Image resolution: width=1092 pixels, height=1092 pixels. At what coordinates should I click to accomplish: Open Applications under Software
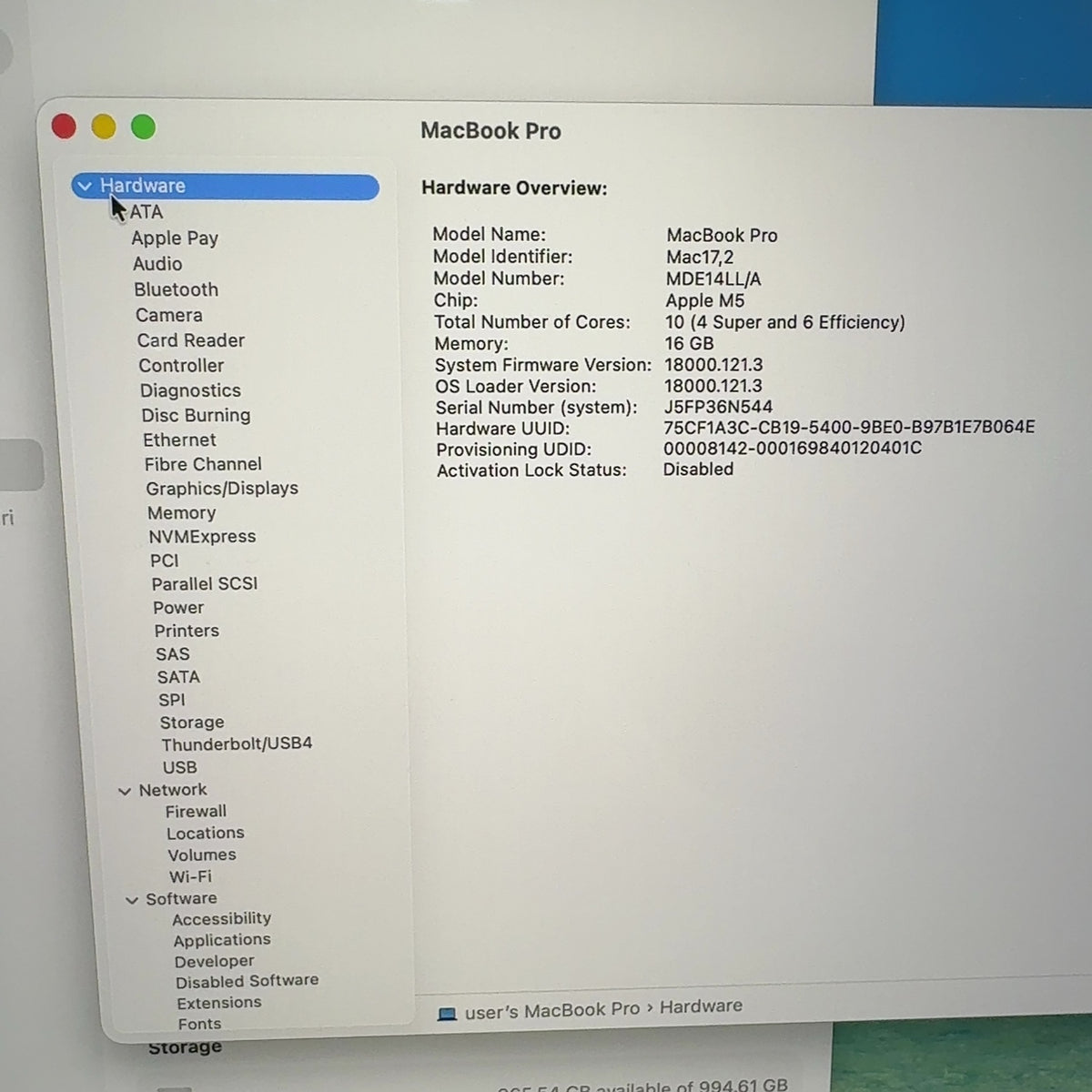click(222, 940)
